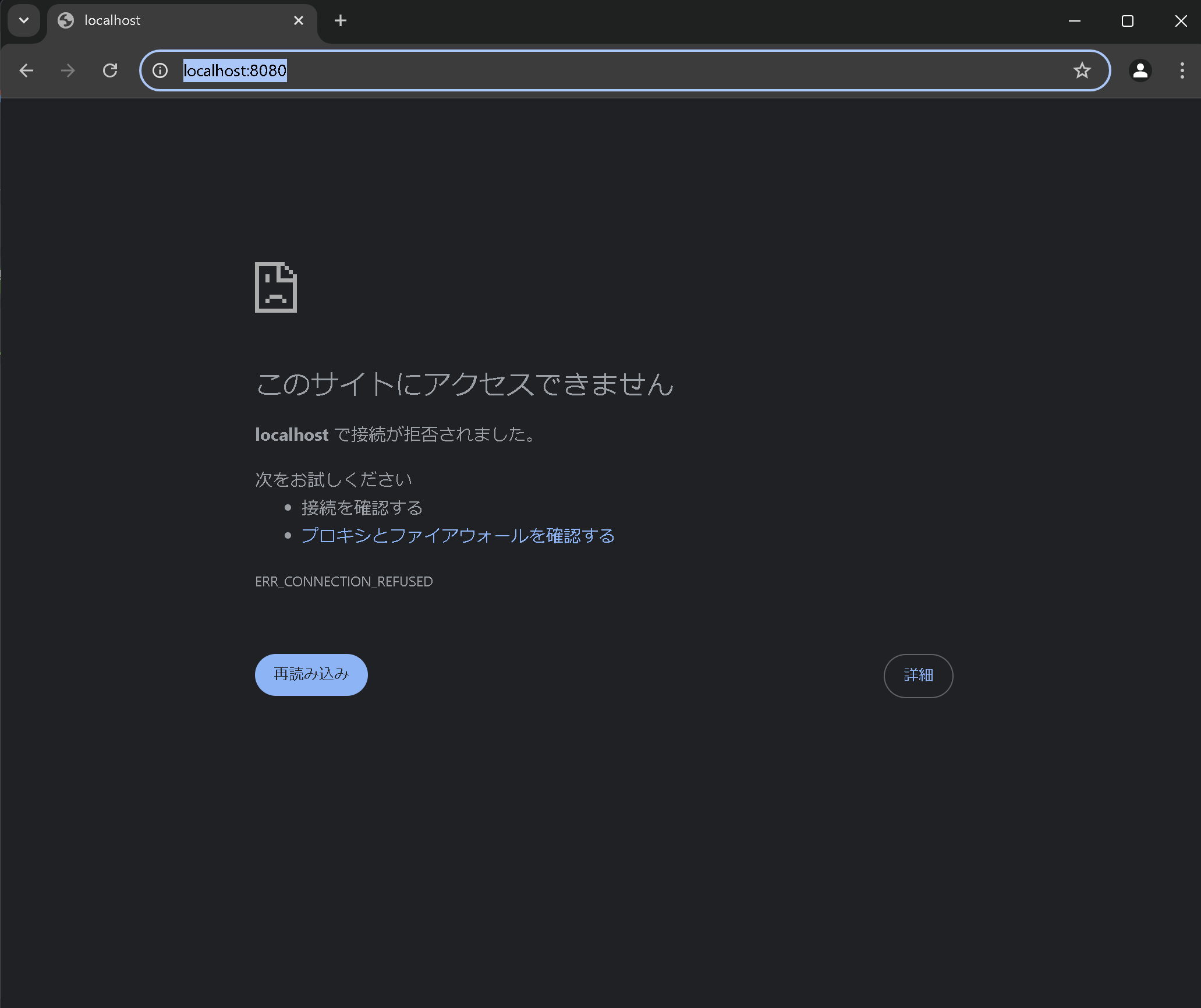This screenshot has width=1201, height=1008.
Task: Click the new tab plus button
Action: pos(341,20)
